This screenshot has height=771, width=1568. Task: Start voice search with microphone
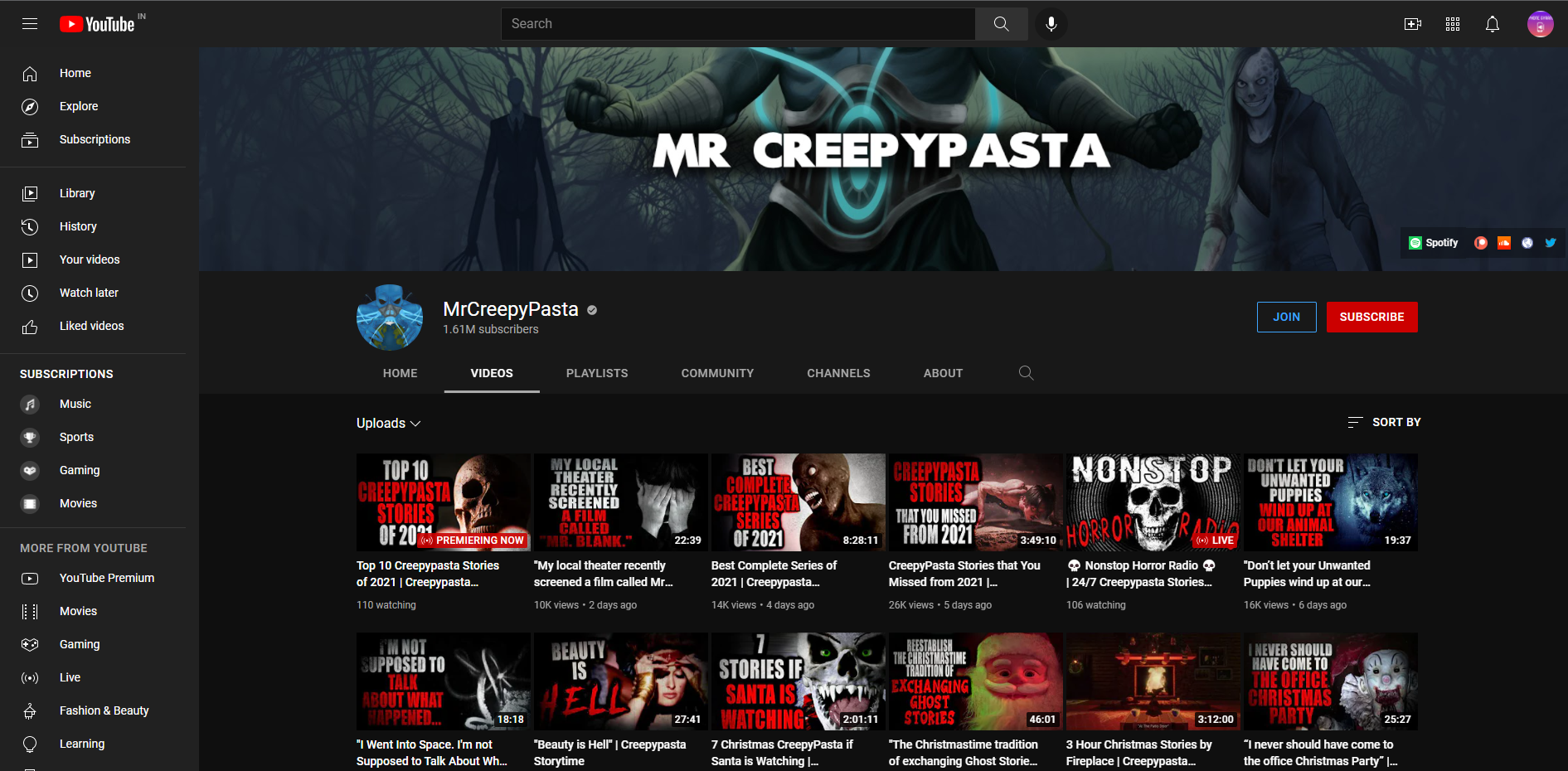click(1051, 24)
